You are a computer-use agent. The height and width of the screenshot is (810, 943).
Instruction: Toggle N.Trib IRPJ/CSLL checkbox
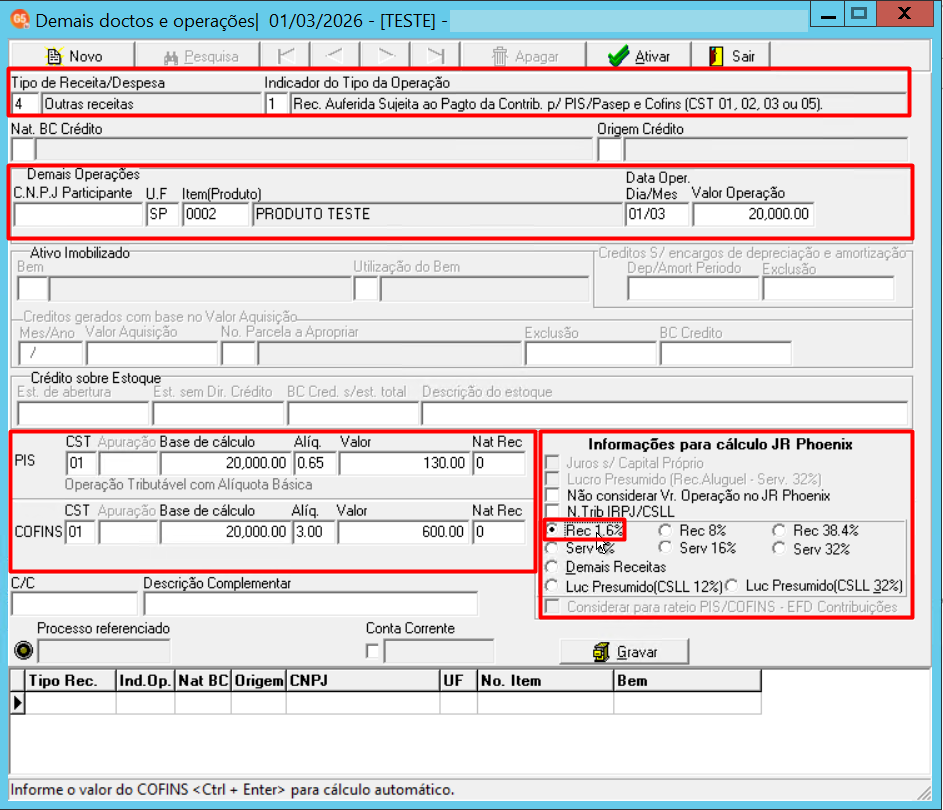551,511
